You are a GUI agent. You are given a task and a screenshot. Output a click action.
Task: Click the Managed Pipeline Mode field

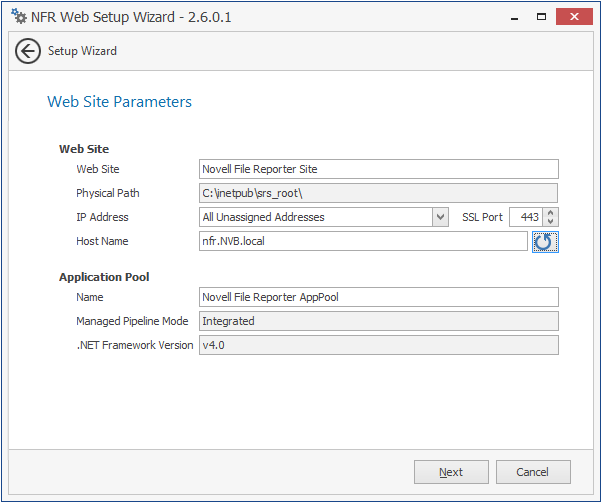(378, 321)
